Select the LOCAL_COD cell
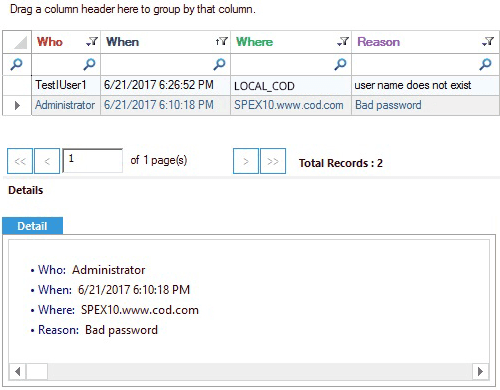Screen dimensions: 500x390 pyautogui.click(x=291, y=85)
